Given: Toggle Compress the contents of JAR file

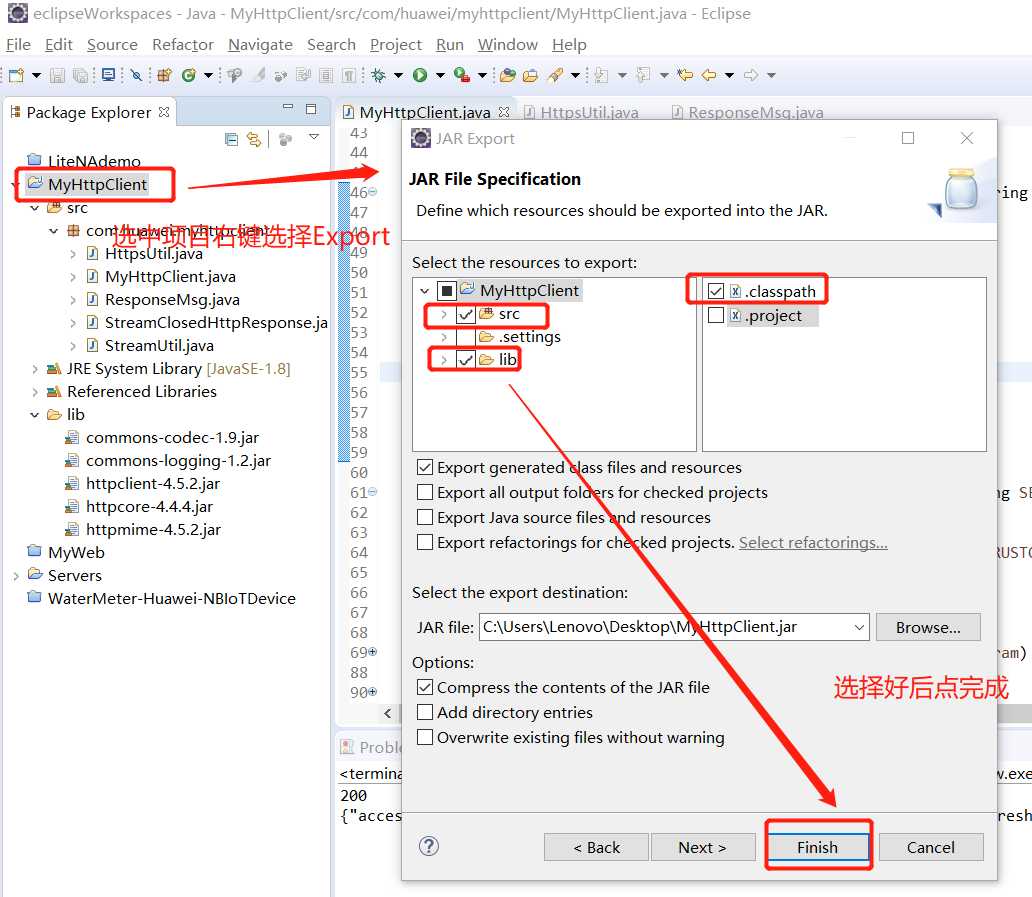Looking at the screenshot, I should click(x=425, y=687).
